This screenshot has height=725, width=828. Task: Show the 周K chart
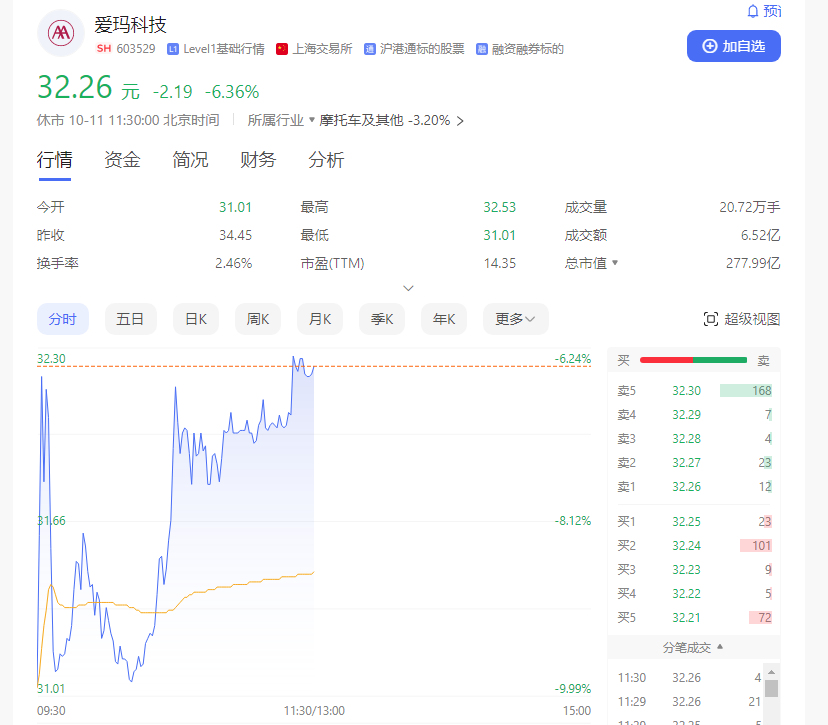258,319
